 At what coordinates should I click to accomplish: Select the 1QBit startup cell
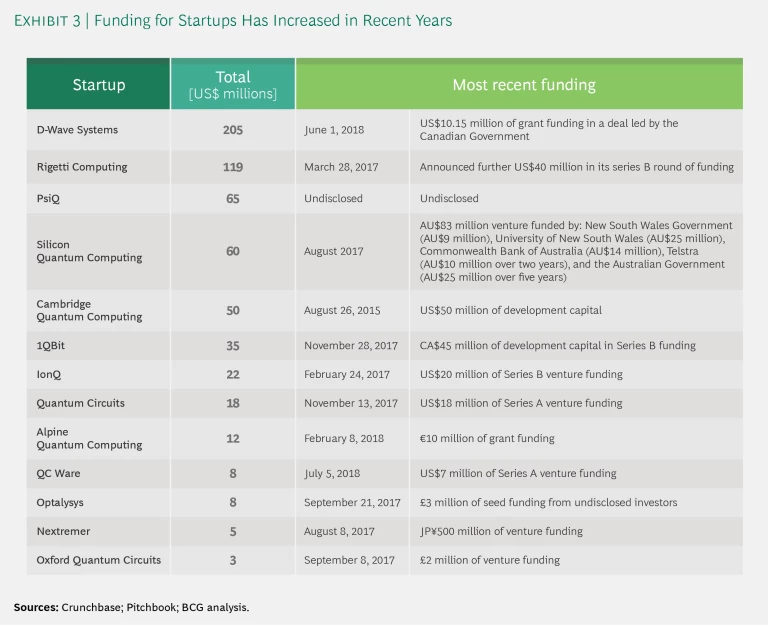pyautogui.click(x=51, y=346)
